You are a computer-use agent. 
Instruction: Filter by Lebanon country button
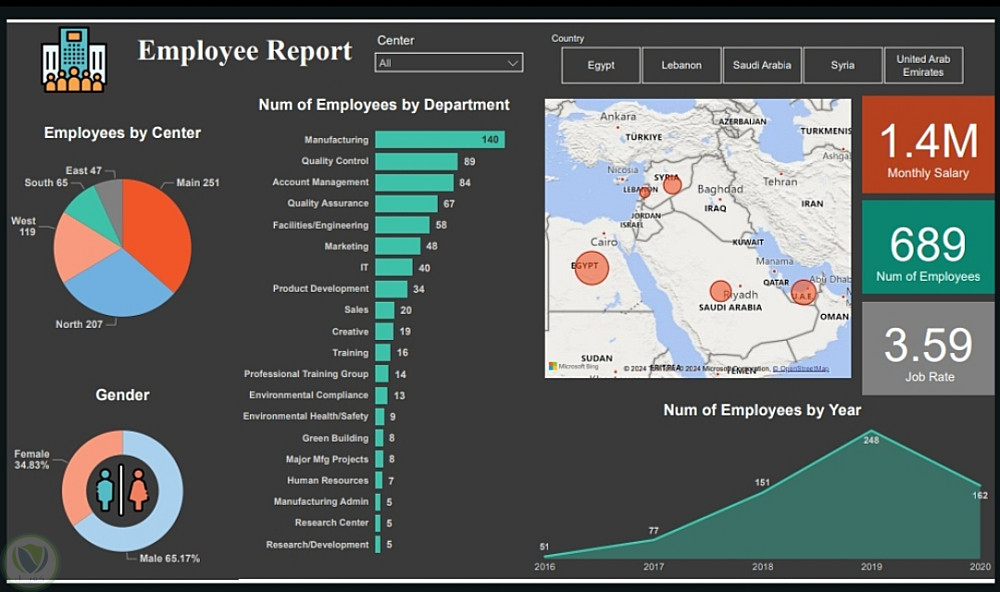(681, 65)
